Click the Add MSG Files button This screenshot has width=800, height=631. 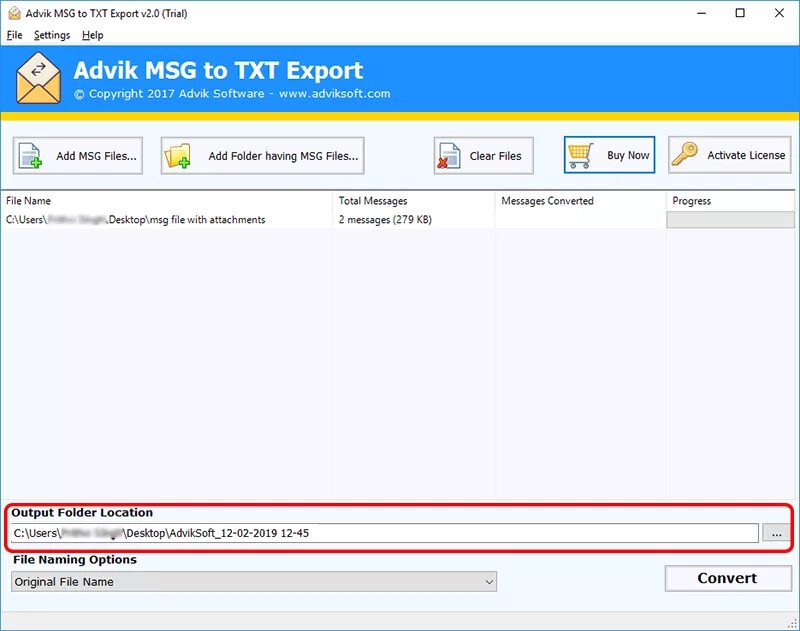coord(78,156)
